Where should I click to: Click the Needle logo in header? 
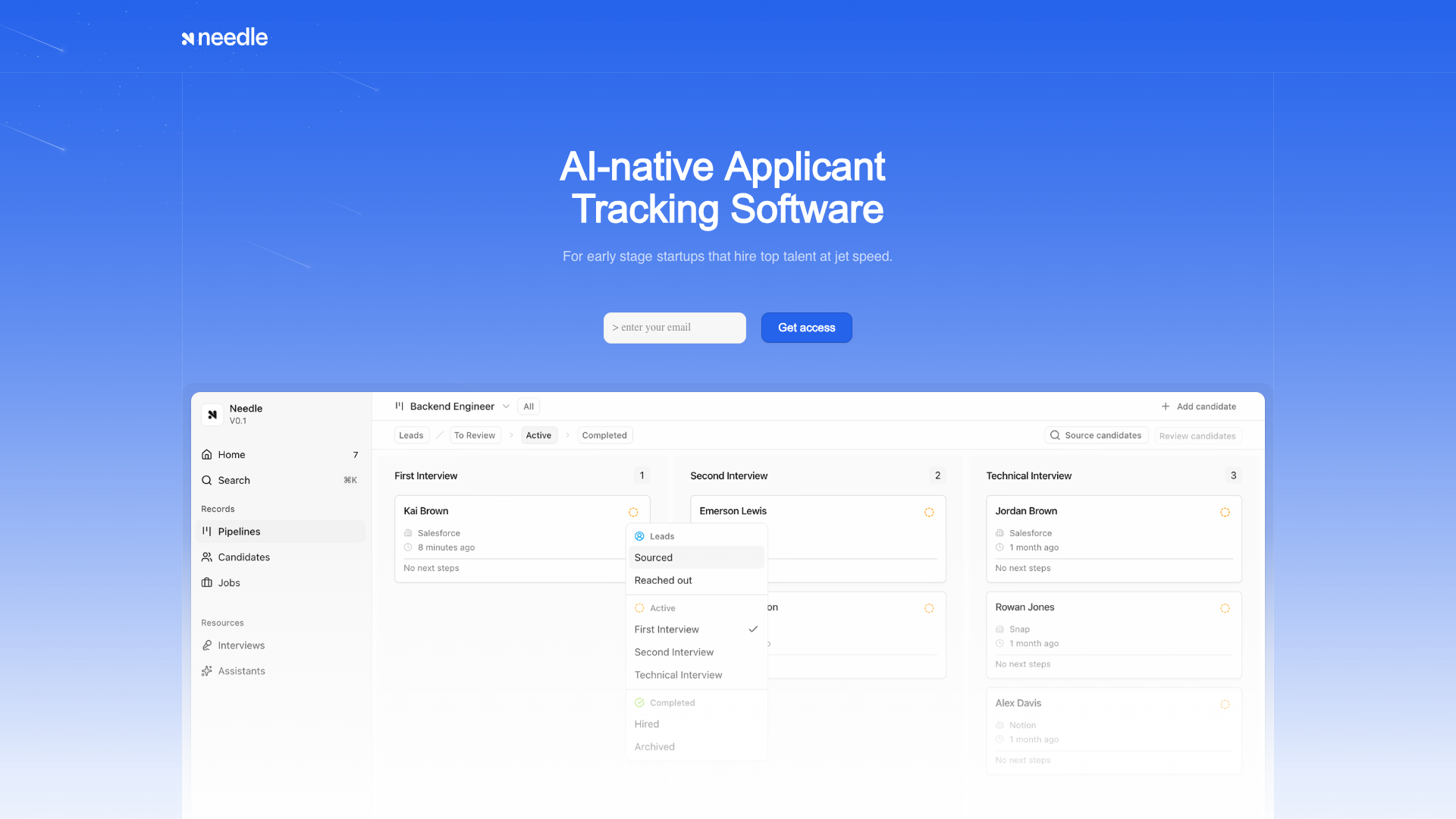[224, 37]
